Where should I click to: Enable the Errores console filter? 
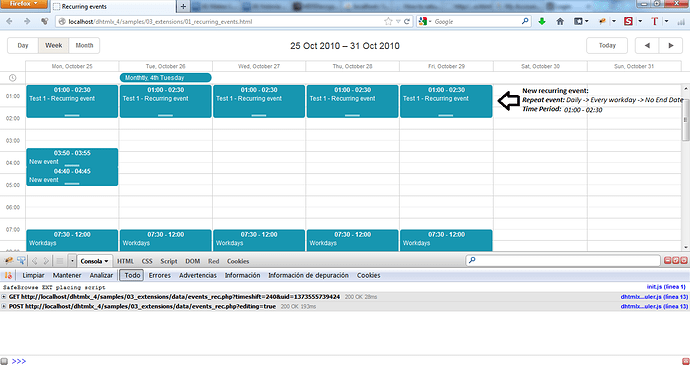(x=160, y=275)
